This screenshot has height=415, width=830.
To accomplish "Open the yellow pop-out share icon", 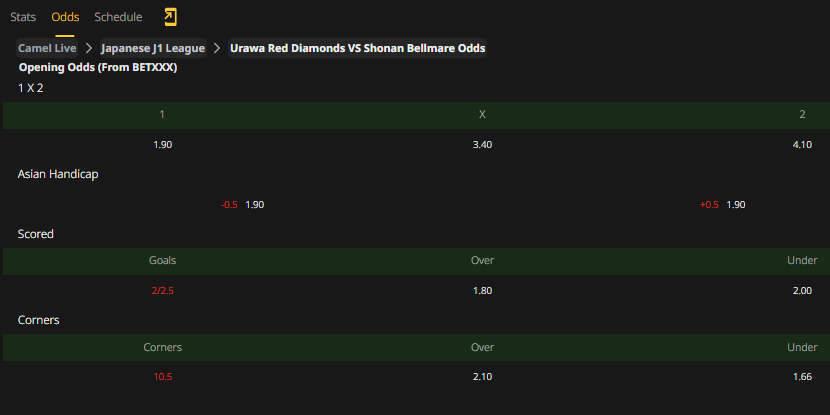I will click(x=170, y=17).
